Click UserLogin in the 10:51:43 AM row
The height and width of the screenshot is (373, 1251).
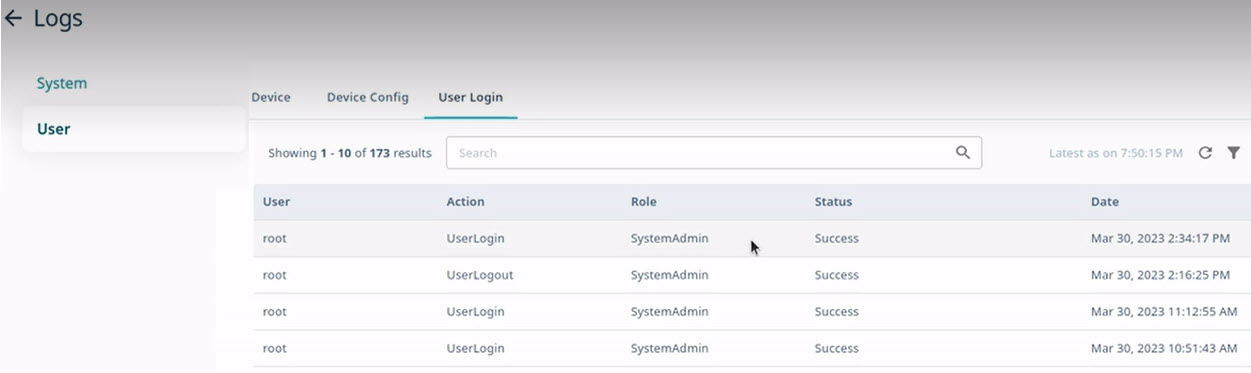tap(475, 348)
